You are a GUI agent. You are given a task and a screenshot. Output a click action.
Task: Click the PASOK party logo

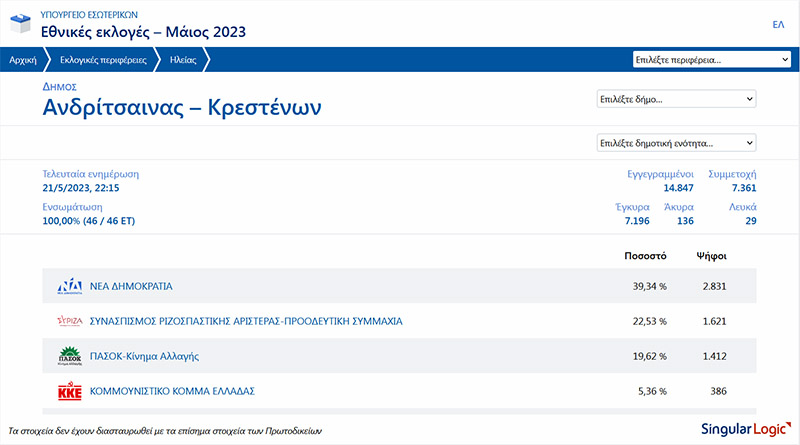(x=70, y=356)
